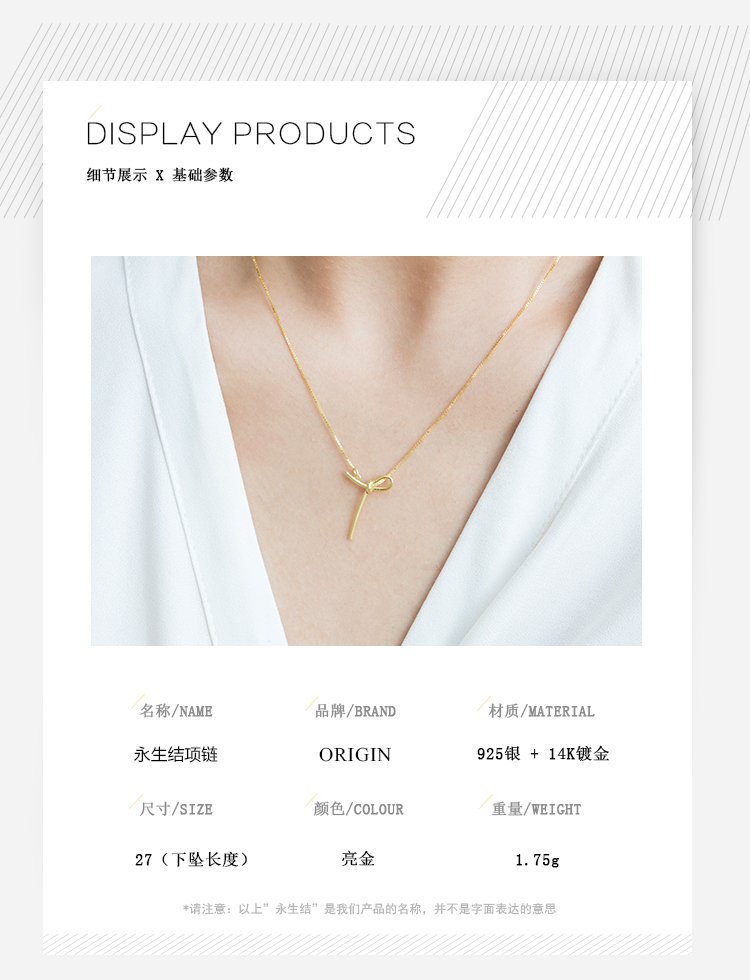Select the 材质/MATERIAL label
This screenshot has width=750, height=980.
click(x=541, y=711)
